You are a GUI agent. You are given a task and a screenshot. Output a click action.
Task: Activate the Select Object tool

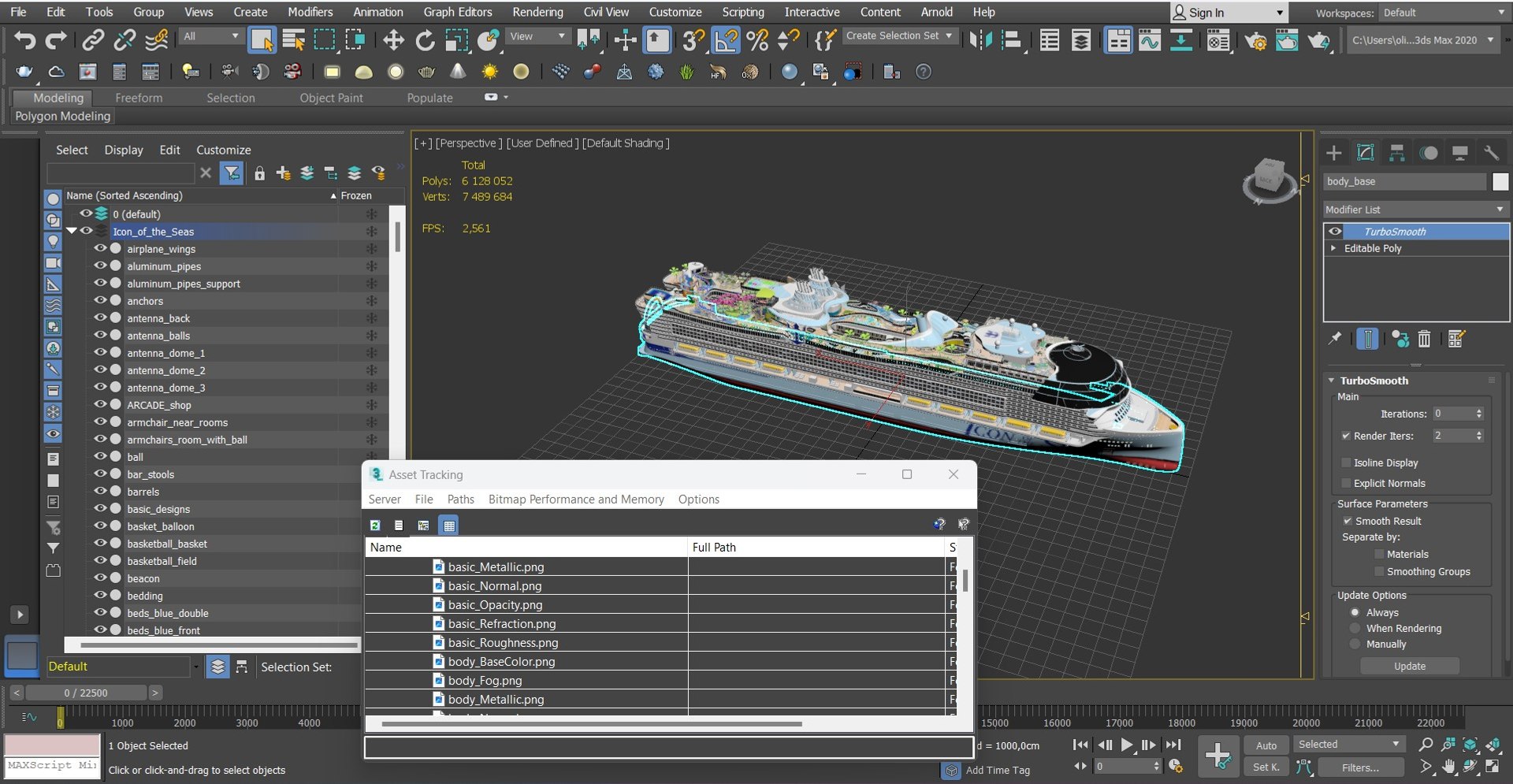[x=261, y=39]
